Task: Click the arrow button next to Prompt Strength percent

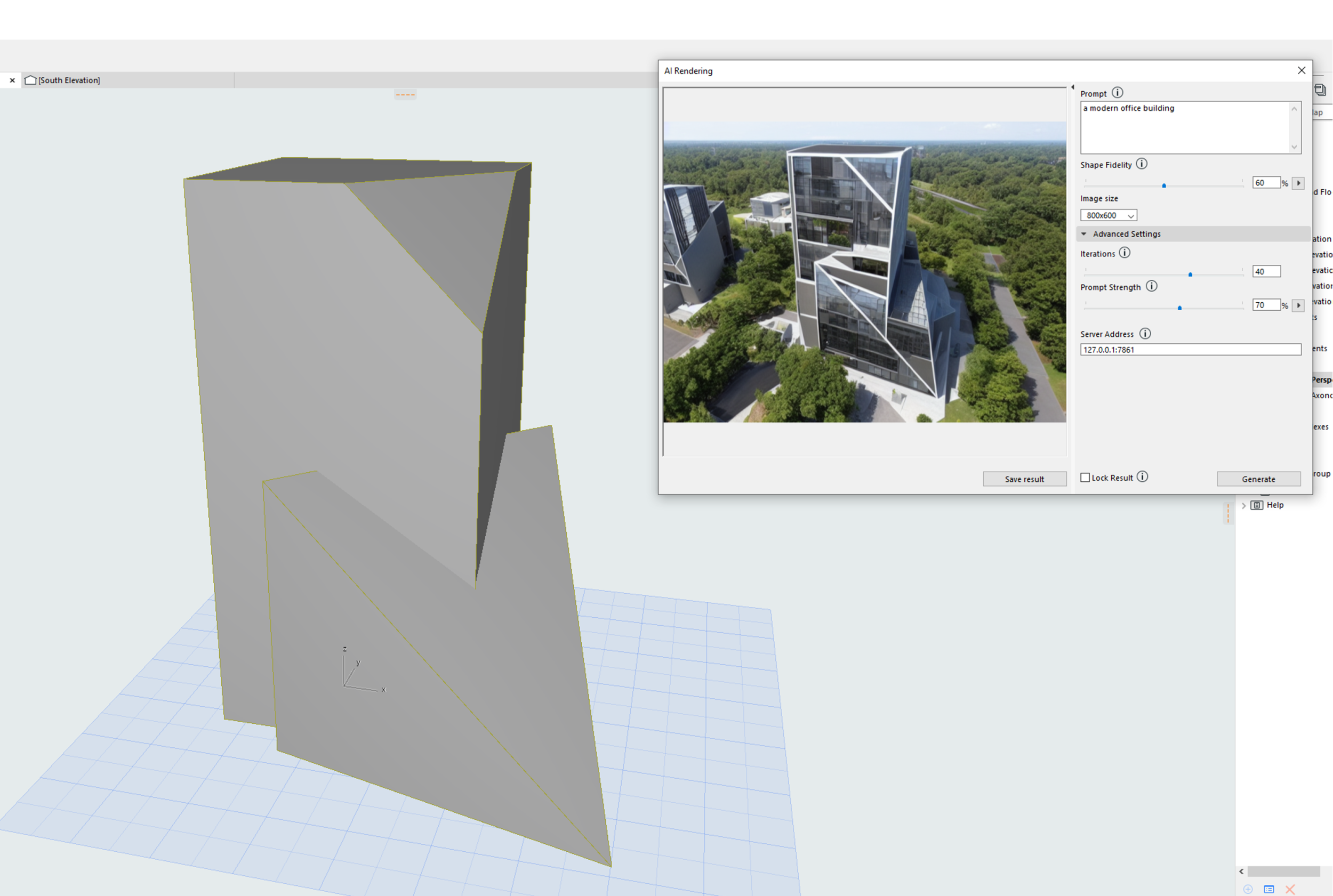Action: click(1298, 305)
